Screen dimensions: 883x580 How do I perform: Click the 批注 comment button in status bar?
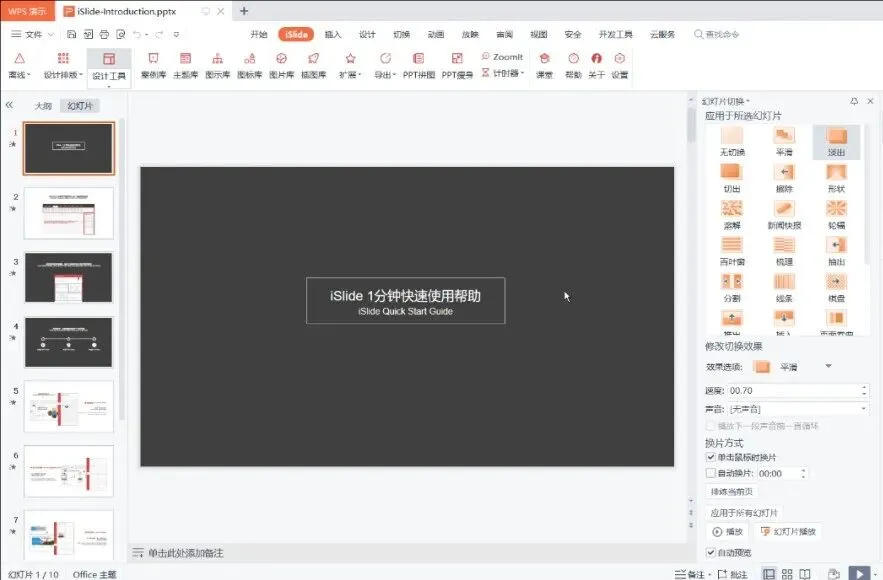pos(733,574)
